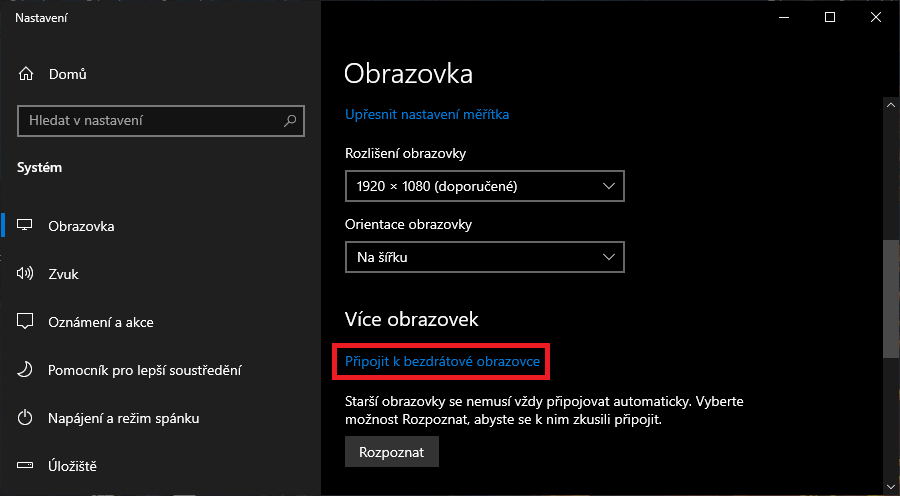Click the Domů home icon
This screenshot has width=900, height=496.
[x=26, y=74]
